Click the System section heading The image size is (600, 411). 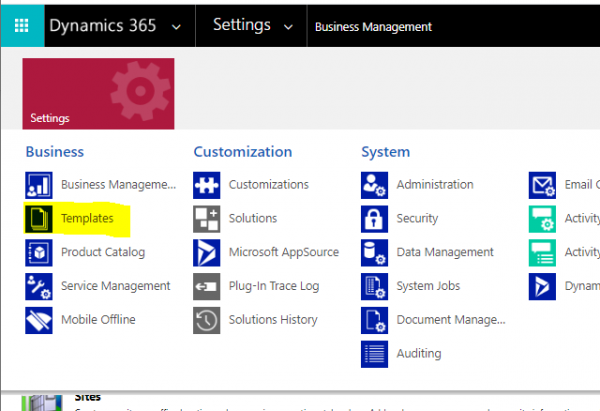pyautogui.click(x=386, y=152)
